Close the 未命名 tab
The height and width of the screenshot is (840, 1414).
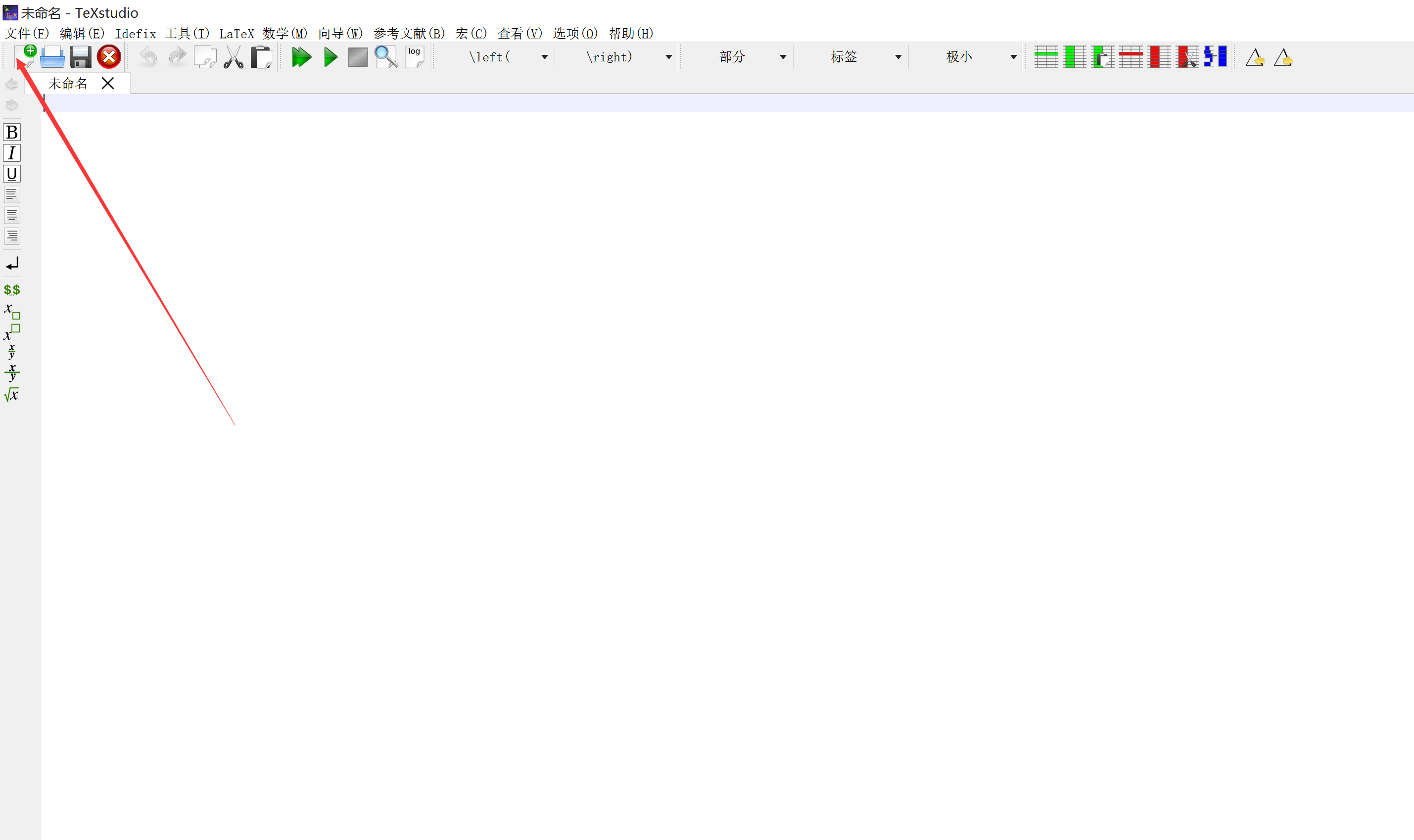pos(107,83)
